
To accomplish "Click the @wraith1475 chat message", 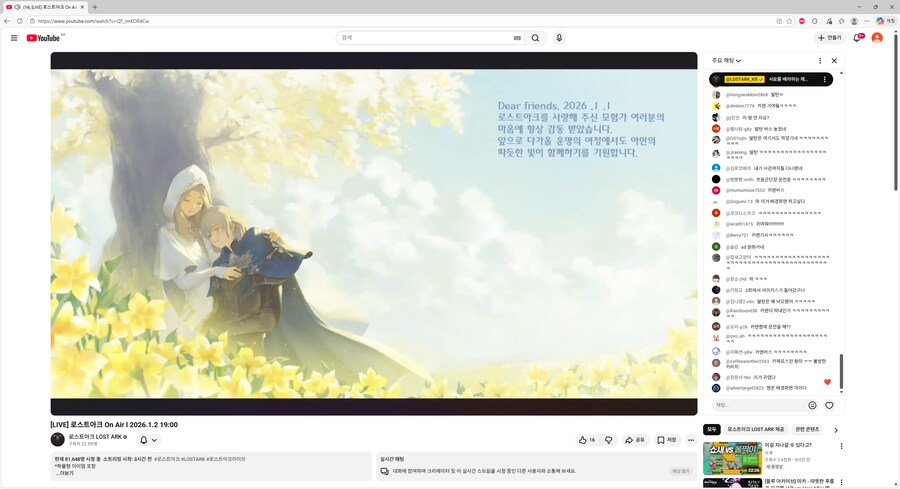I will (x=771, y=224).
